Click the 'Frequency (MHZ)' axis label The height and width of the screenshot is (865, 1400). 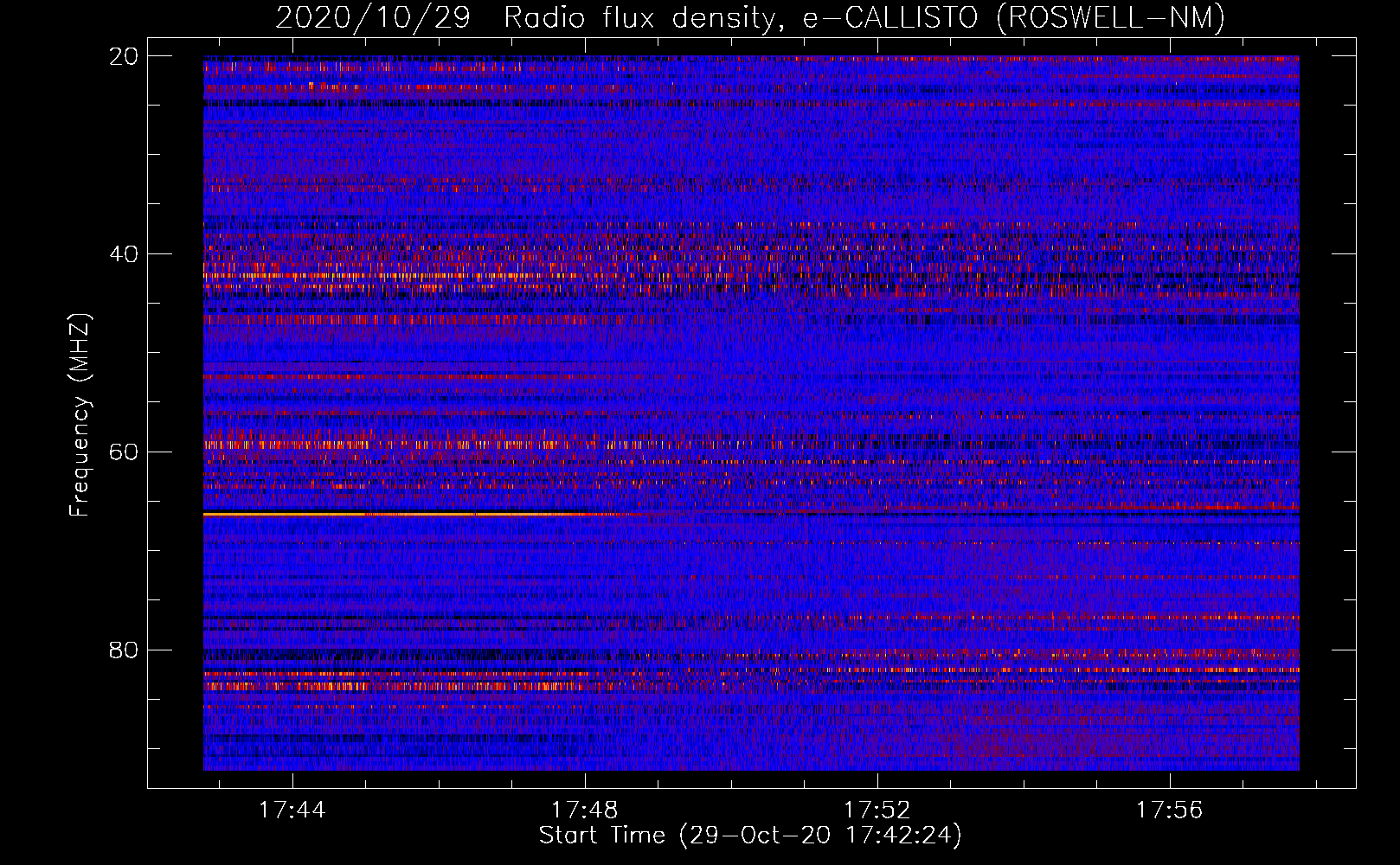tap(80, 416)
